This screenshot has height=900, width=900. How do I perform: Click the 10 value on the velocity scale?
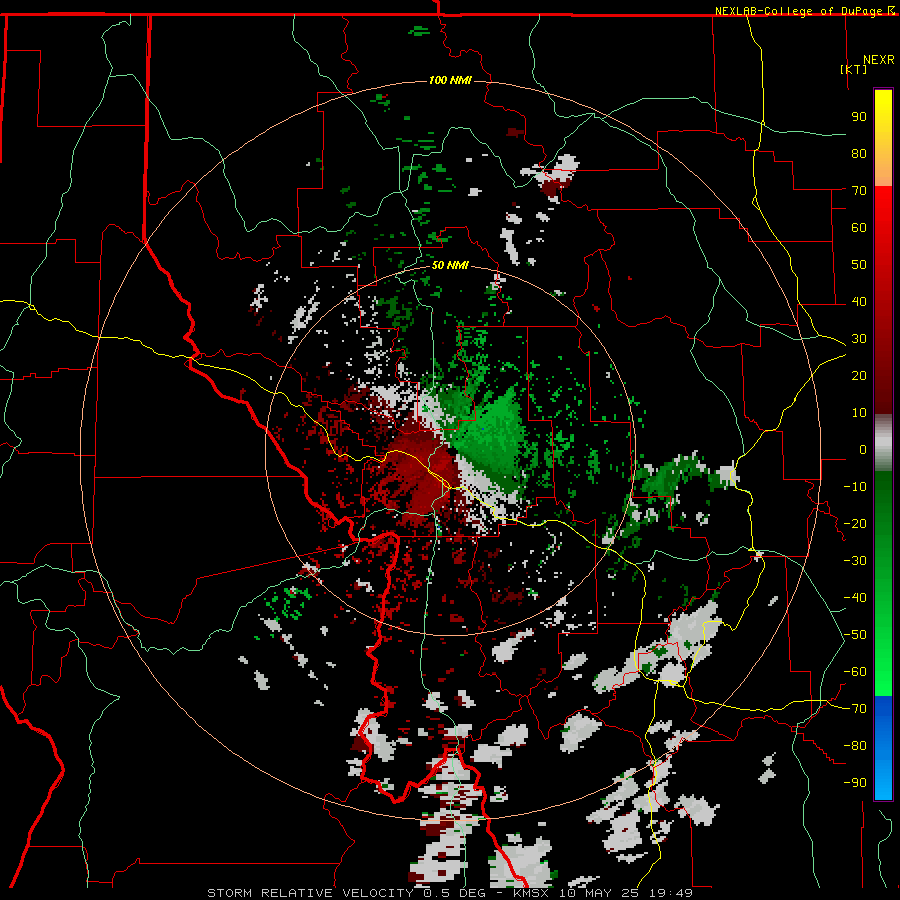coord(859,413)
